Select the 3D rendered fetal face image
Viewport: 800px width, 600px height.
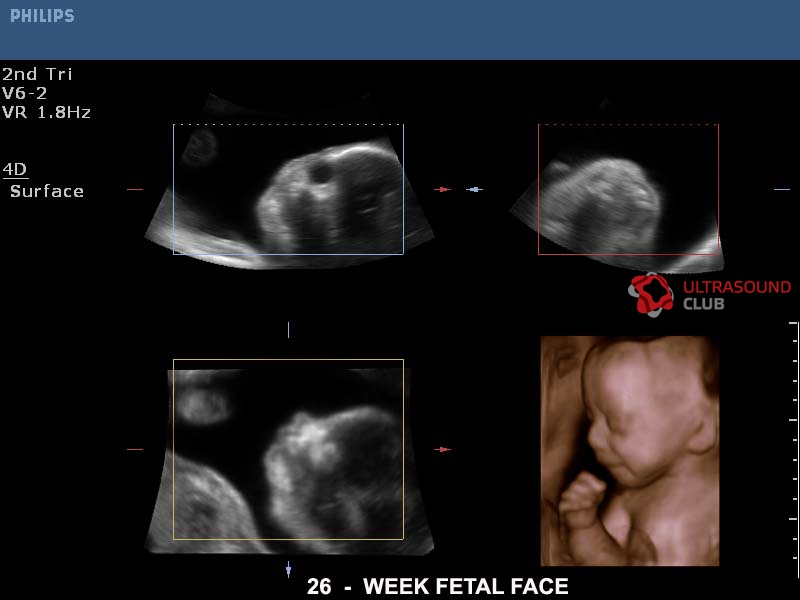coord(630,451)
